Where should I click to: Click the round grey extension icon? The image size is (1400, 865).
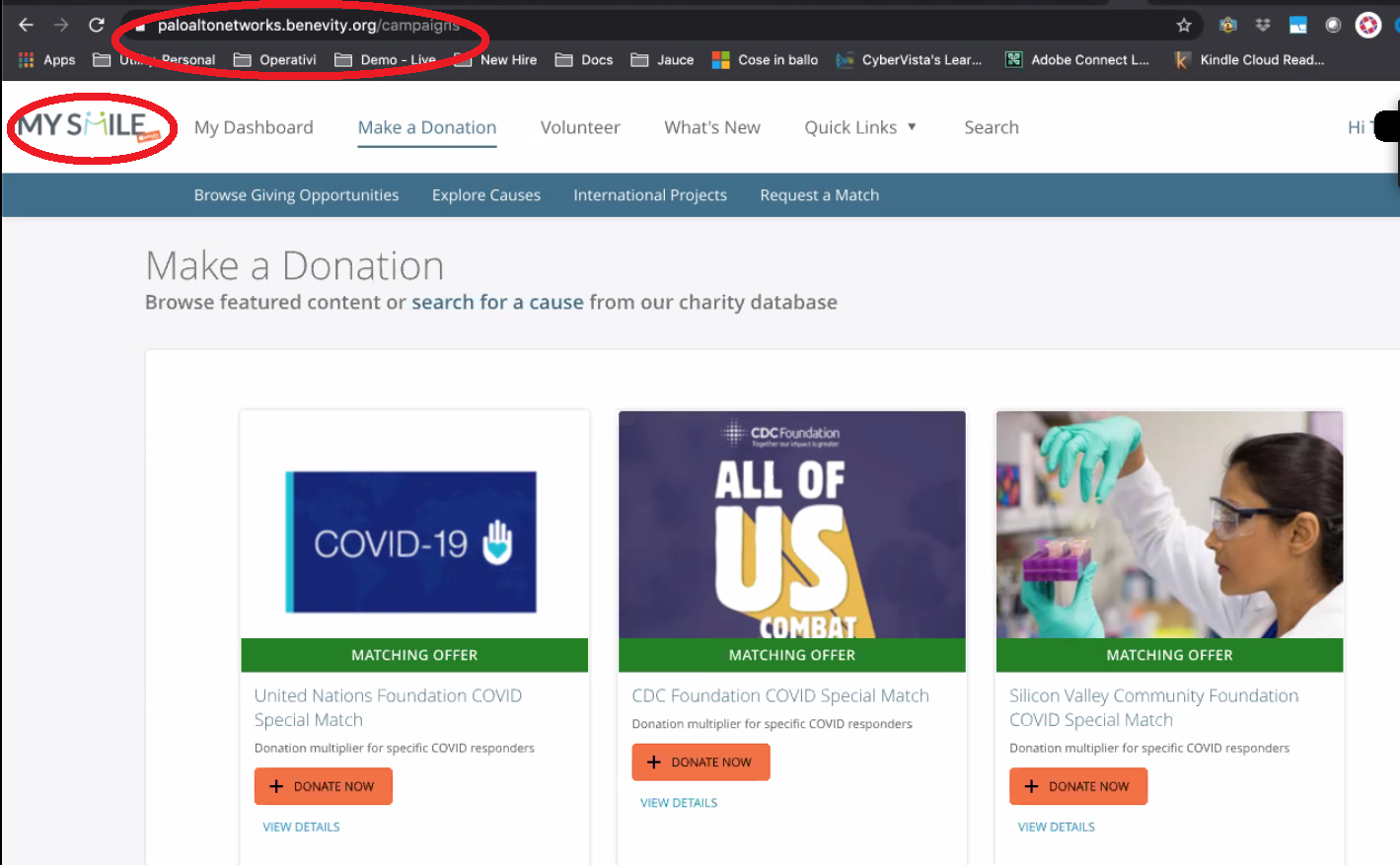[x=1333, y=26]
